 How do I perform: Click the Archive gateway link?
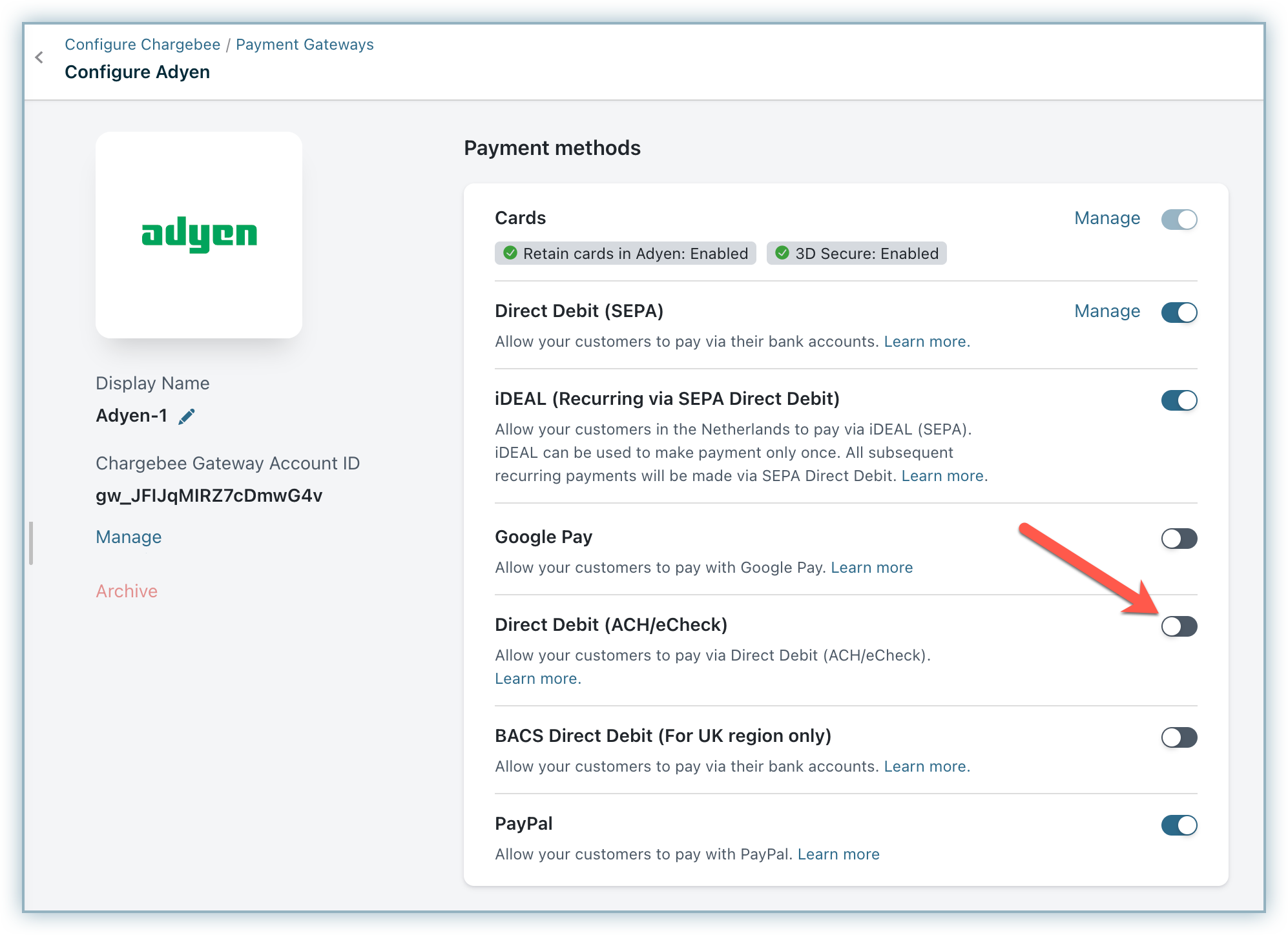tap(127, 591)
